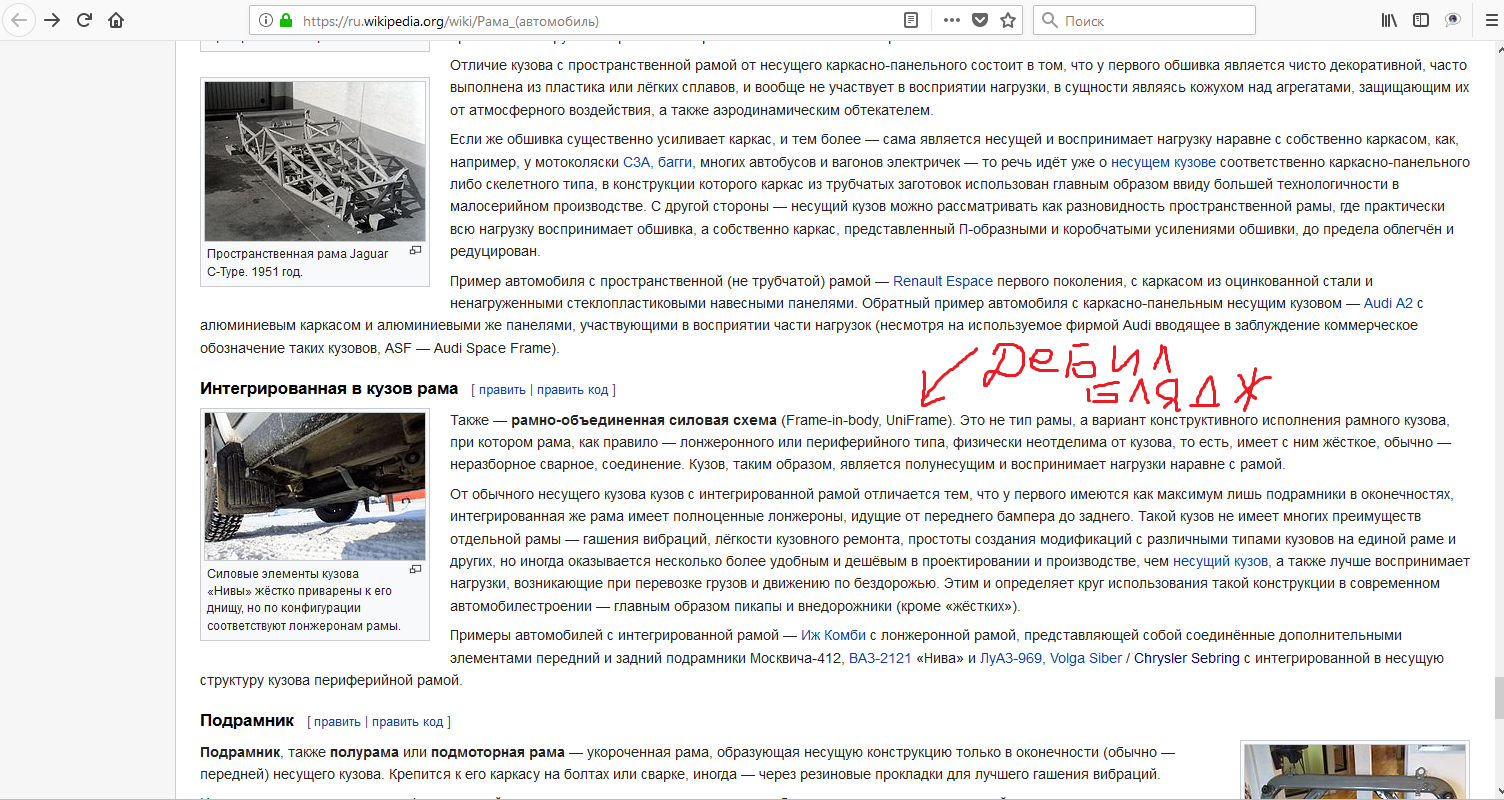Open the Chrysler Sebring link
Screen dimensions: 1504x800
click(x=1187, y=658)
